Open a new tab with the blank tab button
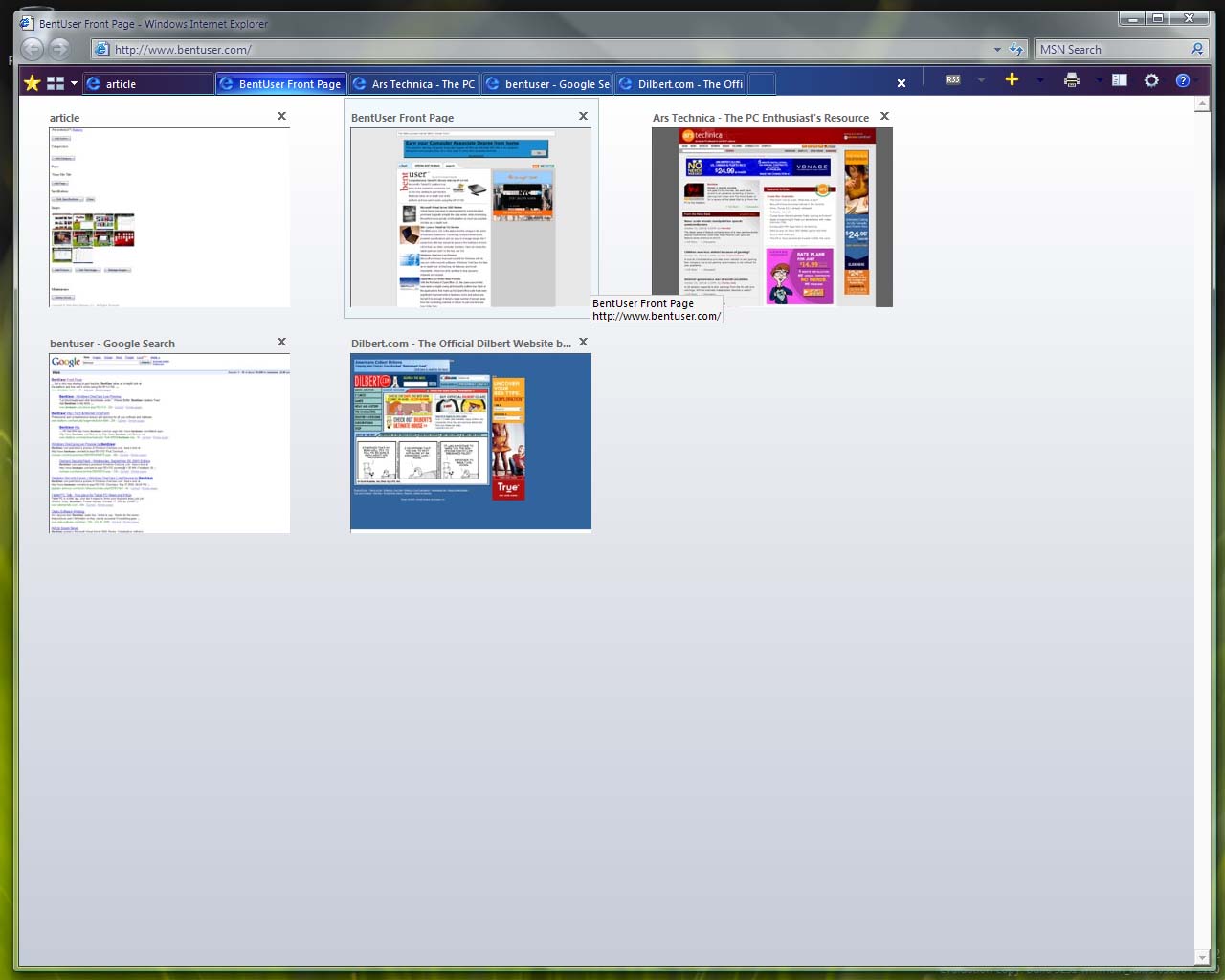 (x=761, y=84)
